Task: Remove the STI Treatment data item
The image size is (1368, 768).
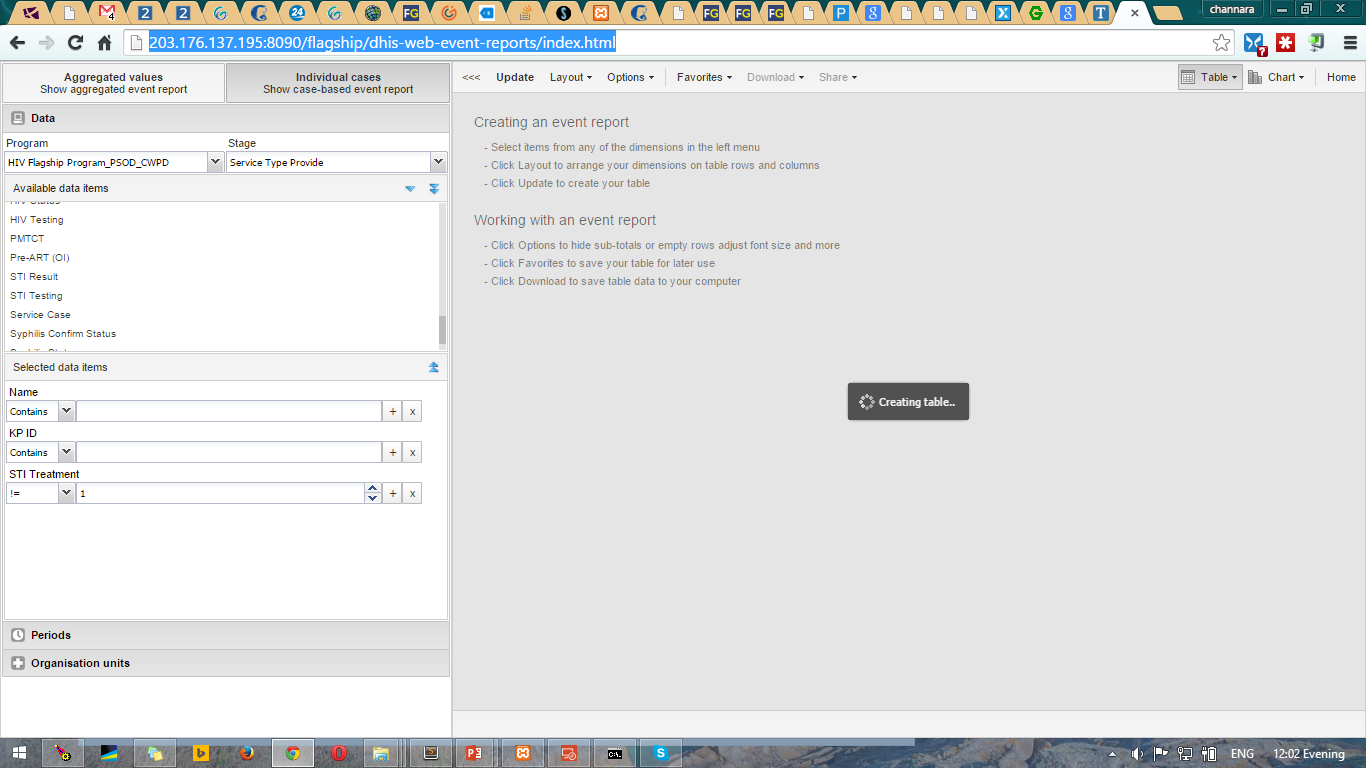Action: (412, 493)
